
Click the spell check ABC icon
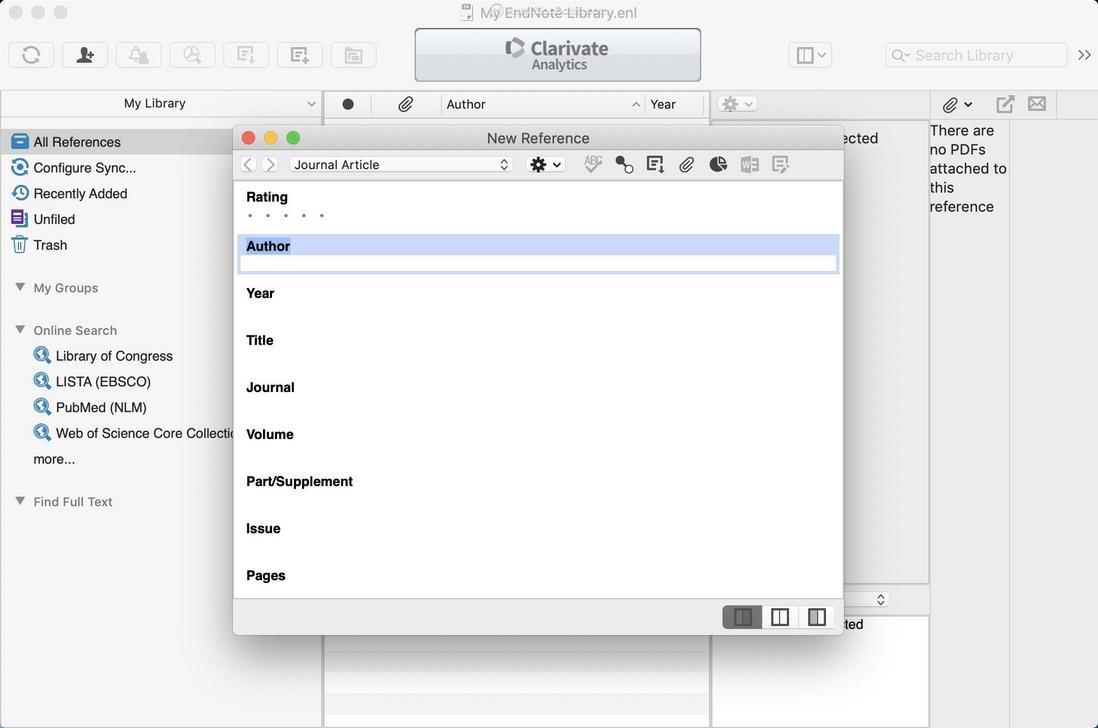coord(592,164)
